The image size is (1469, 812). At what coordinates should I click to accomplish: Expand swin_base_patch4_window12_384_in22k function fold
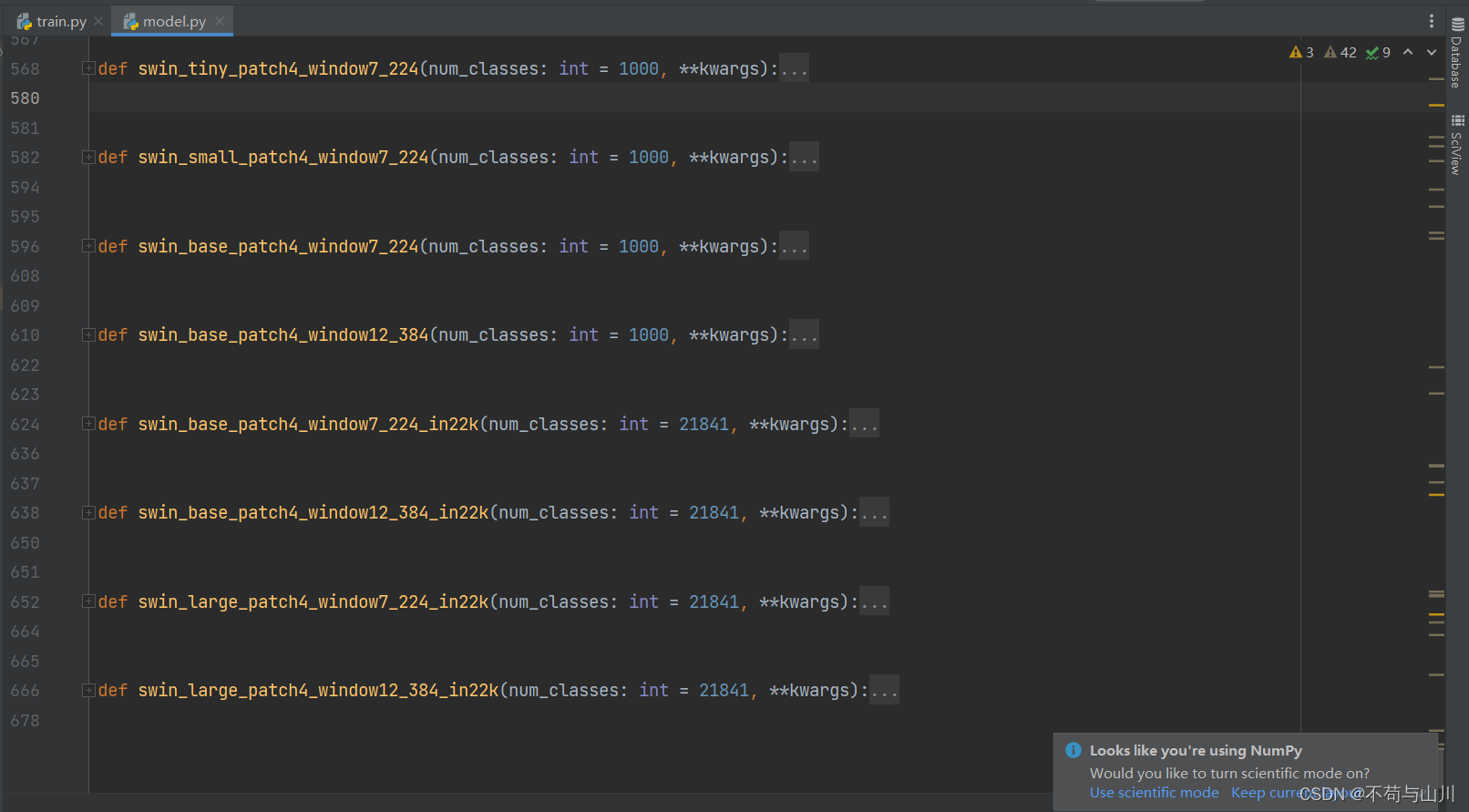pos(88,512)
